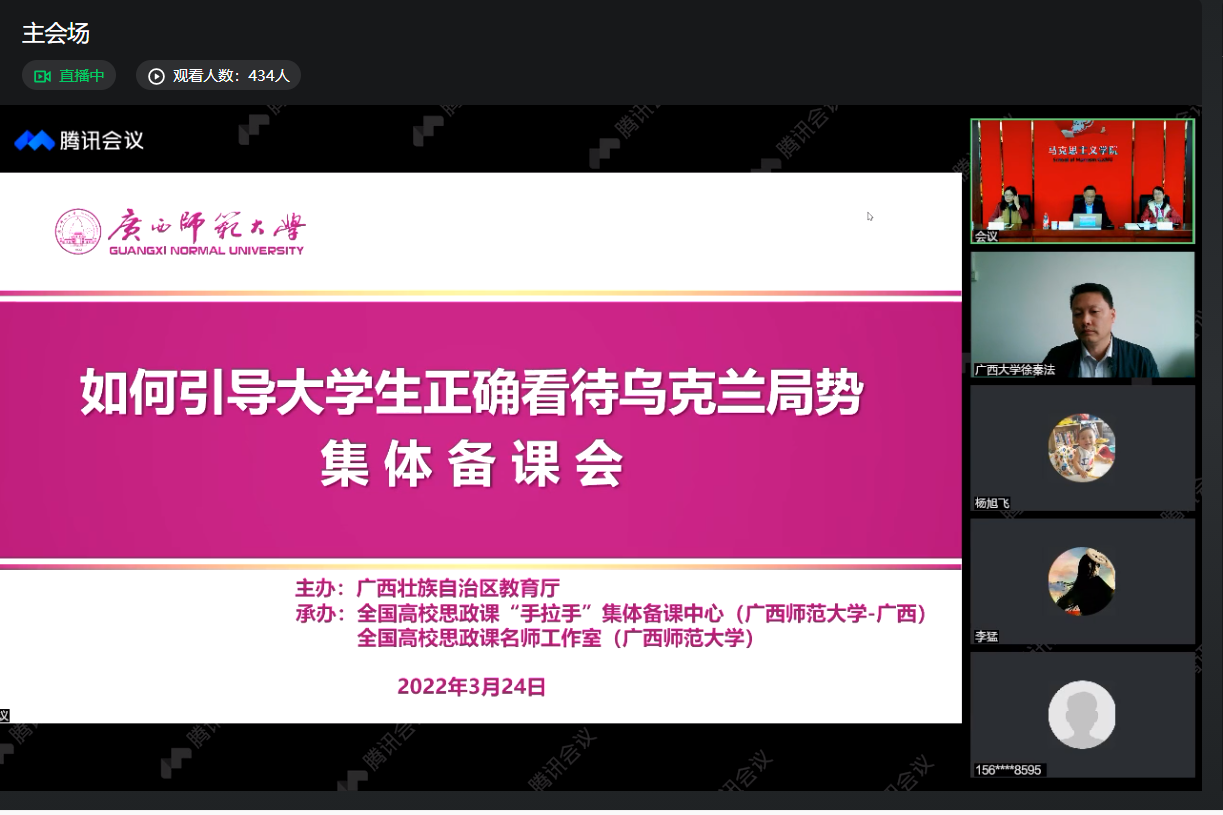1223x815 pixels.
Task: Click the camera icon in the 直播中 badge
Action: pos(42,76)
